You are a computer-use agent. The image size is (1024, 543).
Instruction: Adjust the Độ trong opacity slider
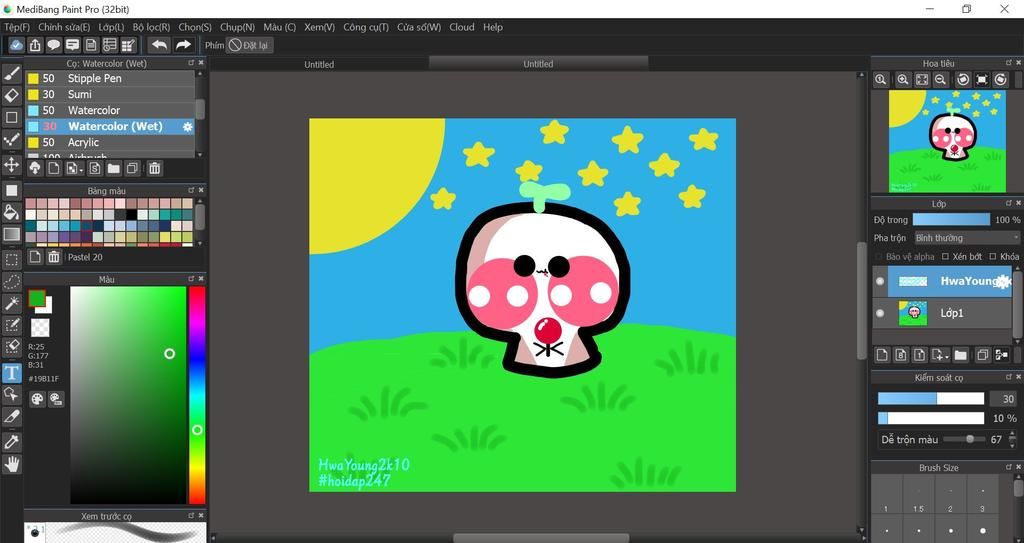click(951, 220)
